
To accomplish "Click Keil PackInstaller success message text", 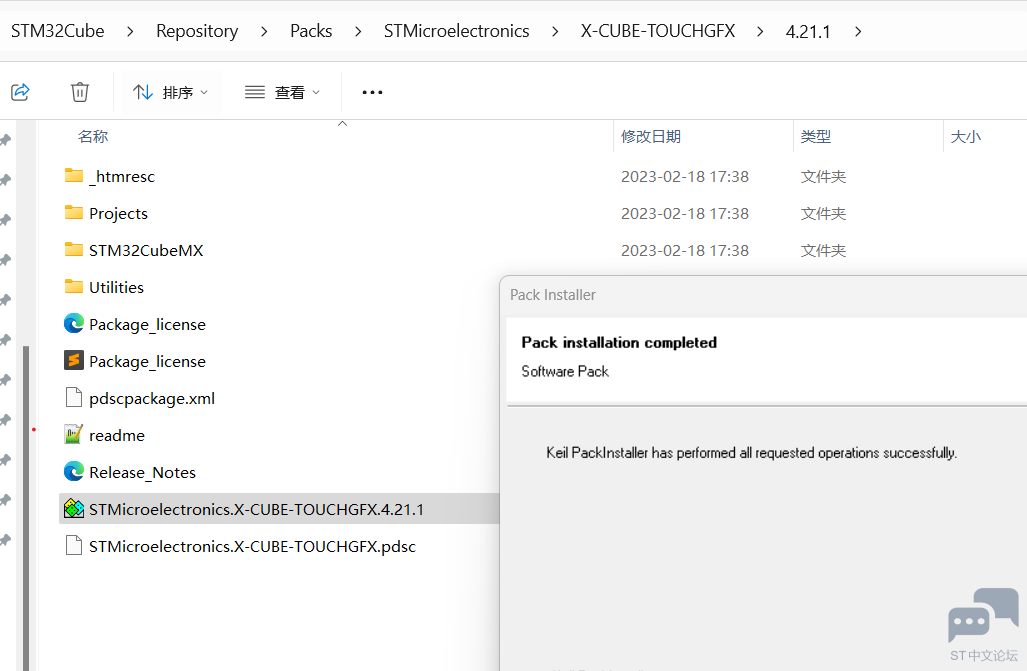I will coord(751,453).
